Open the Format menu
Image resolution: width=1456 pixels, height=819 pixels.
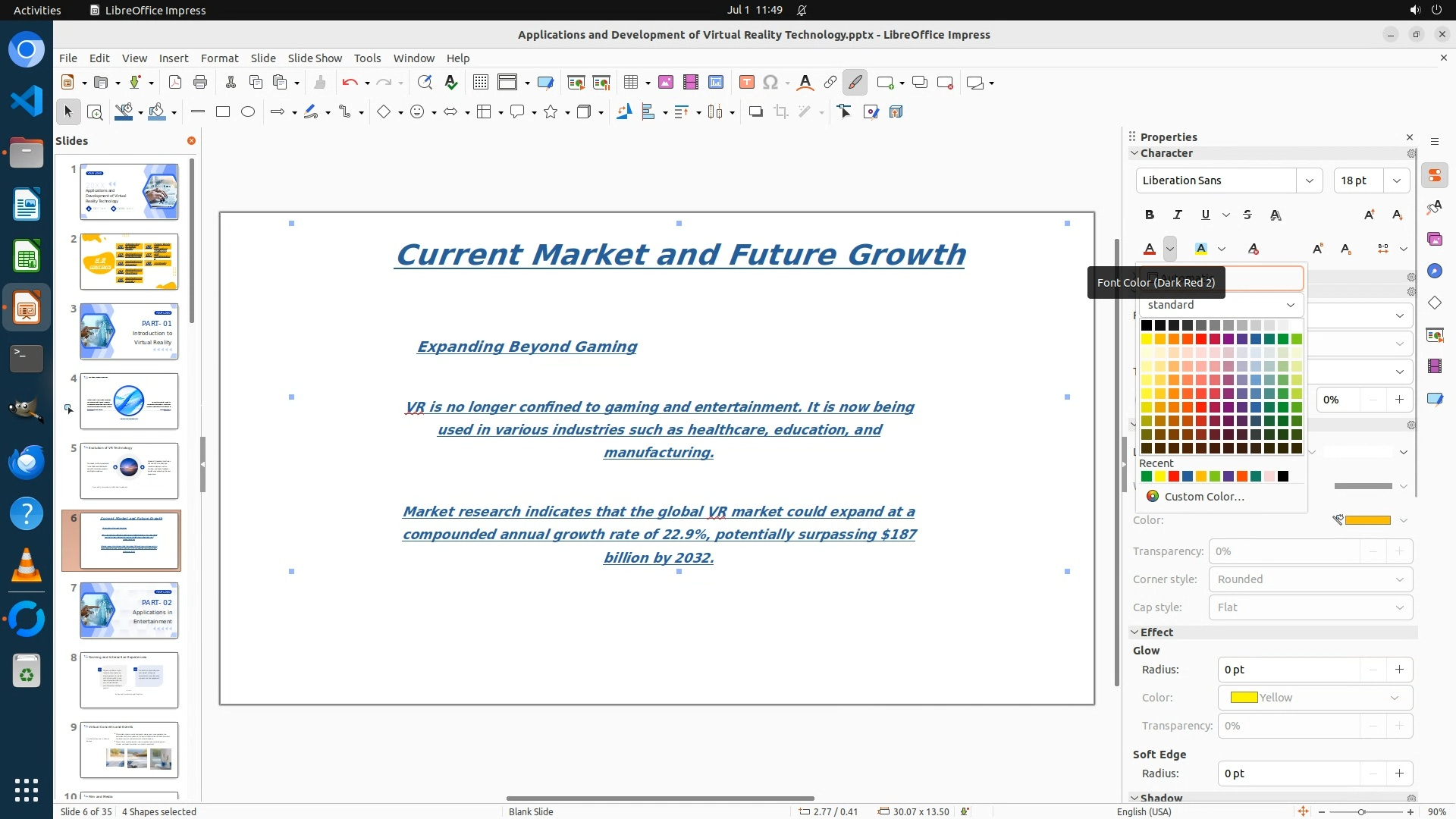click(219, 58)
